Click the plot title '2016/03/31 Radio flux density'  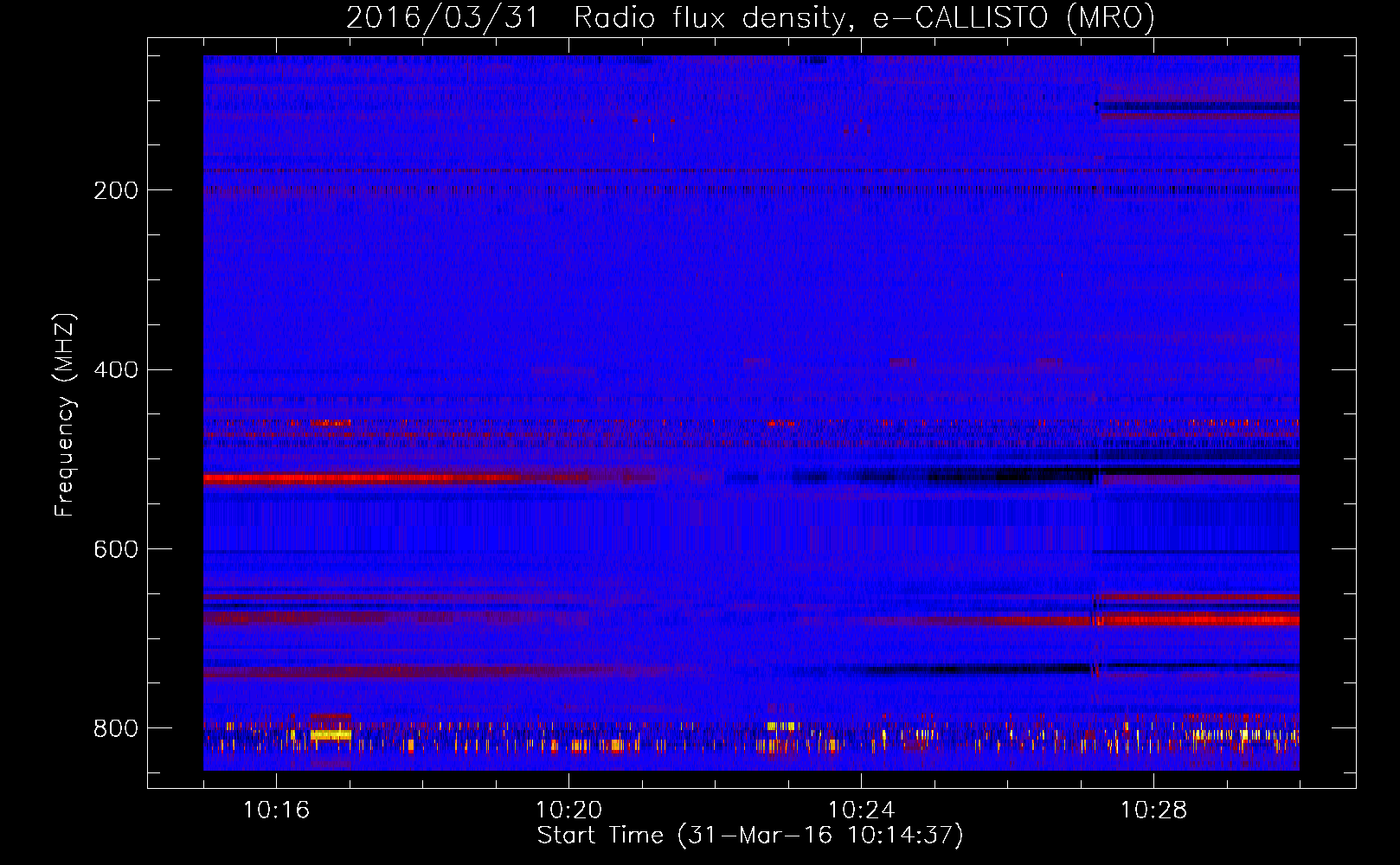595,18
